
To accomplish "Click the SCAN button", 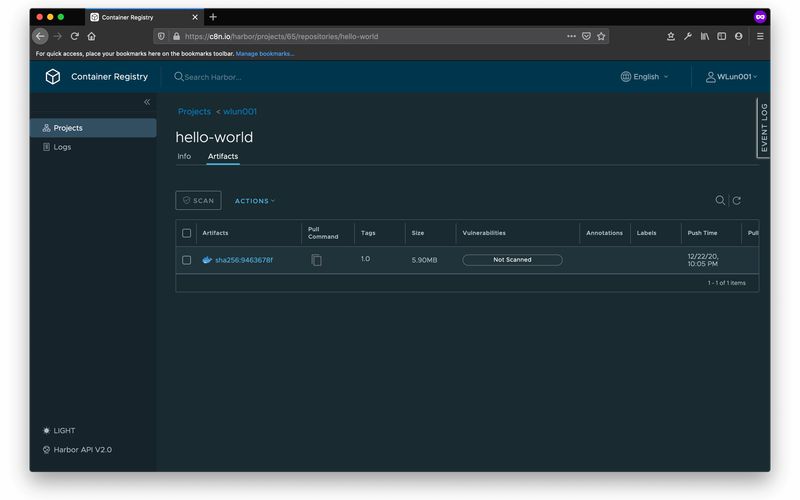I will (198, 201).
